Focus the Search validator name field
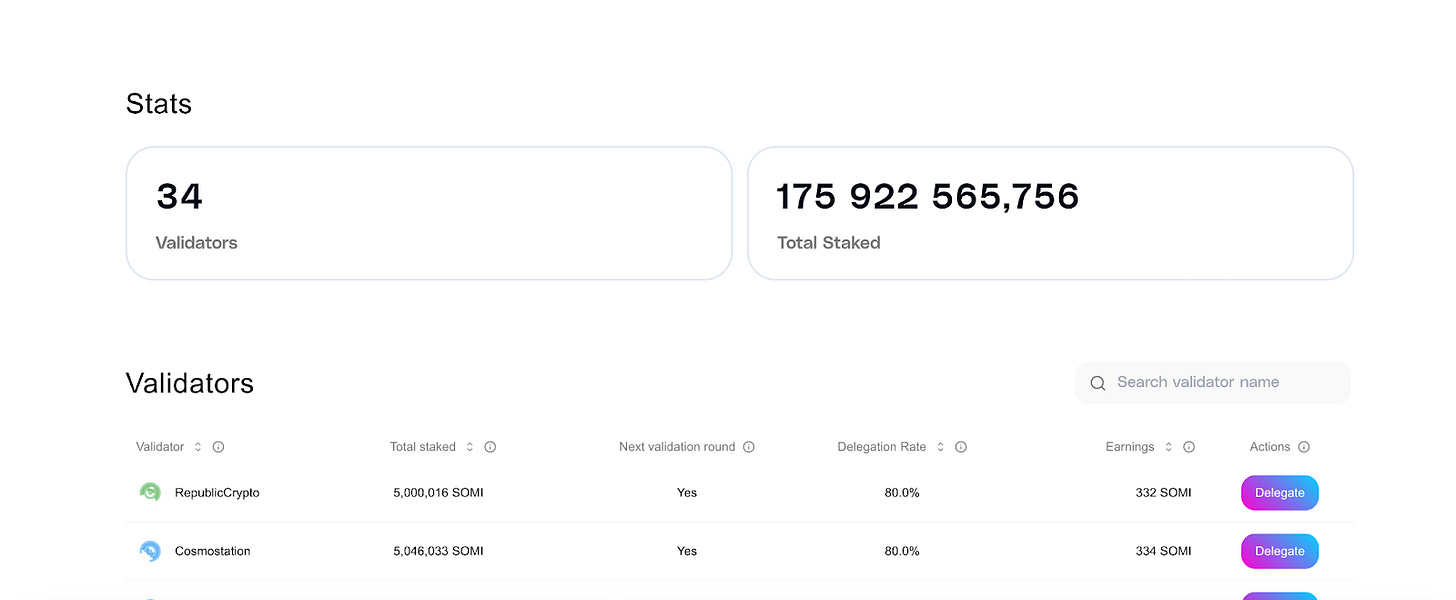This screenshot has height=600, width=1456. click(x=1212, y=383)
